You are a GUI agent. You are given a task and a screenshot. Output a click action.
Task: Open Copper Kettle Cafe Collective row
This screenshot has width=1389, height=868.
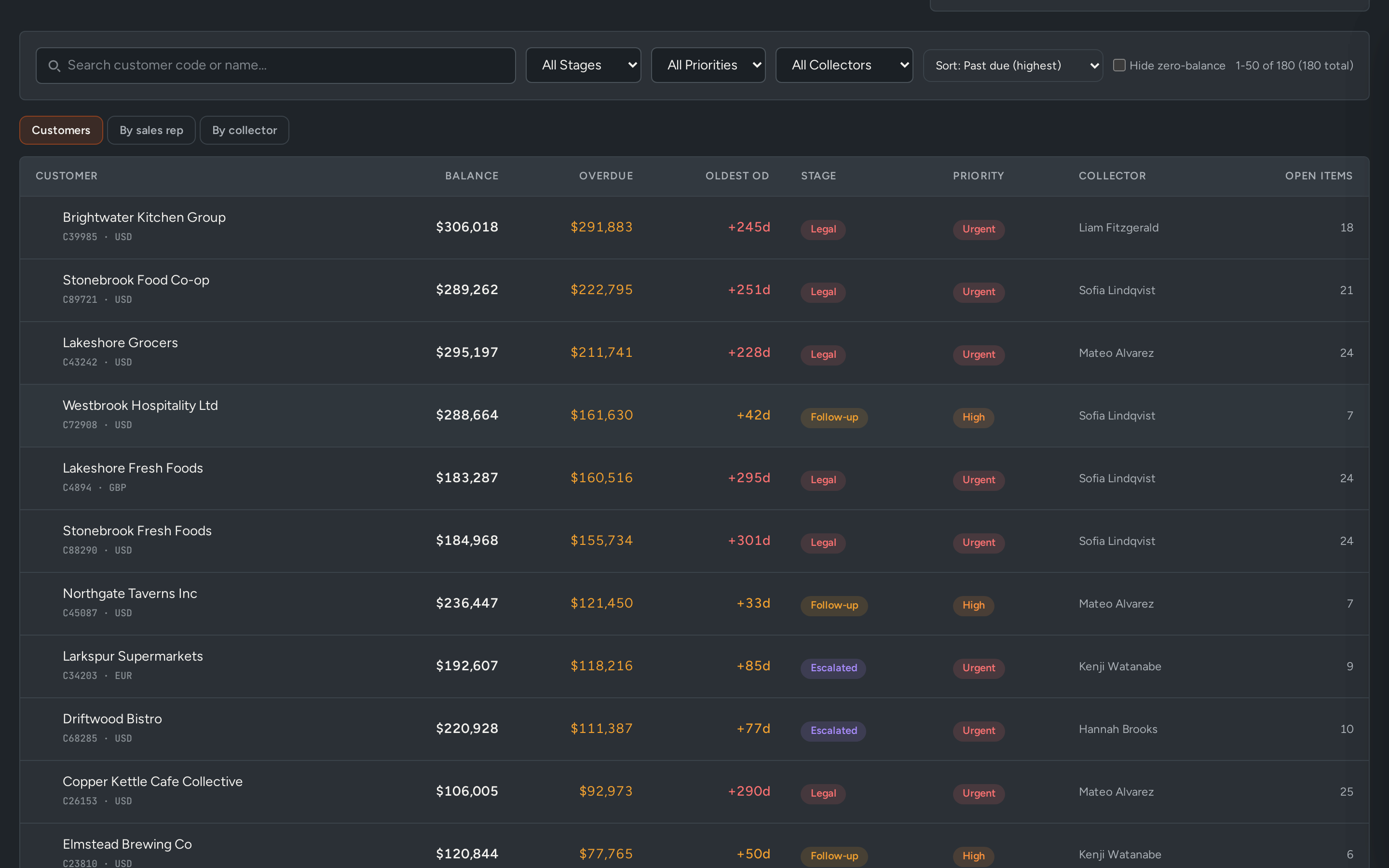pos(694,792)
